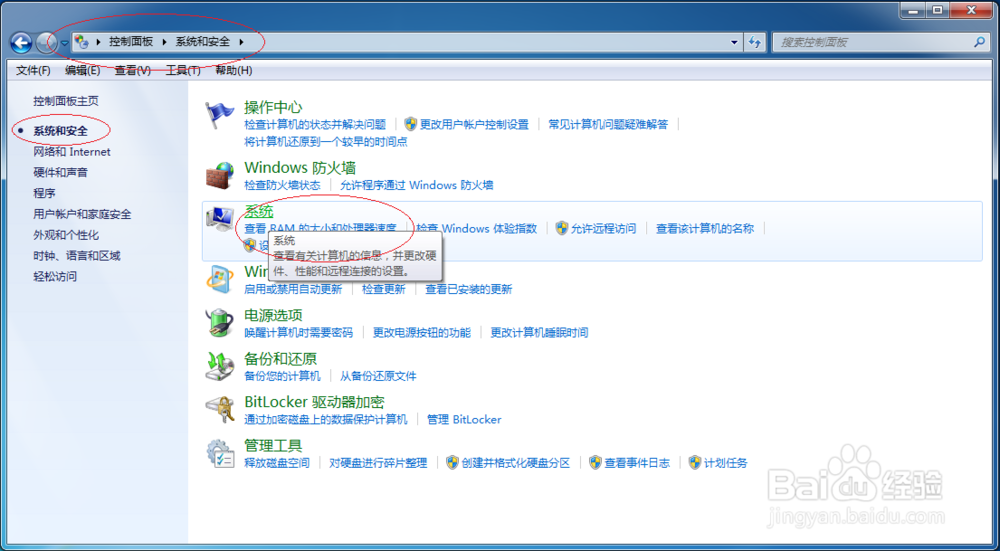This screenshot has width=1000, height=551.
Task: Click shield icon beside 查看事件日志
Action: 595,462
